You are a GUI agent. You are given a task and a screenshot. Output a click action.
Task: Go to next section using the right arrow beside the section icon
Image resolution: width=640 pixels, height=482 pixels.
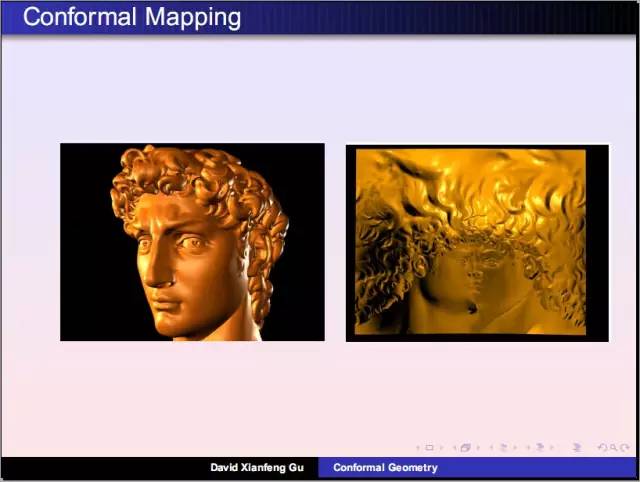(551, 448)
